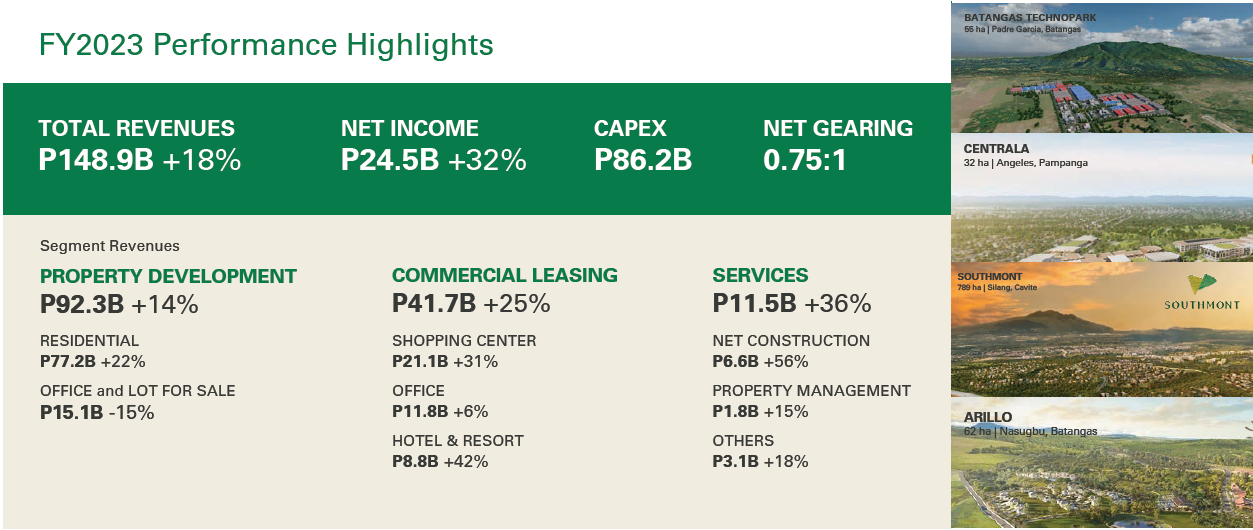Click the FY2023 Performance Highlights title
This screenshot has width=1253, height=530.
(266, 45)
